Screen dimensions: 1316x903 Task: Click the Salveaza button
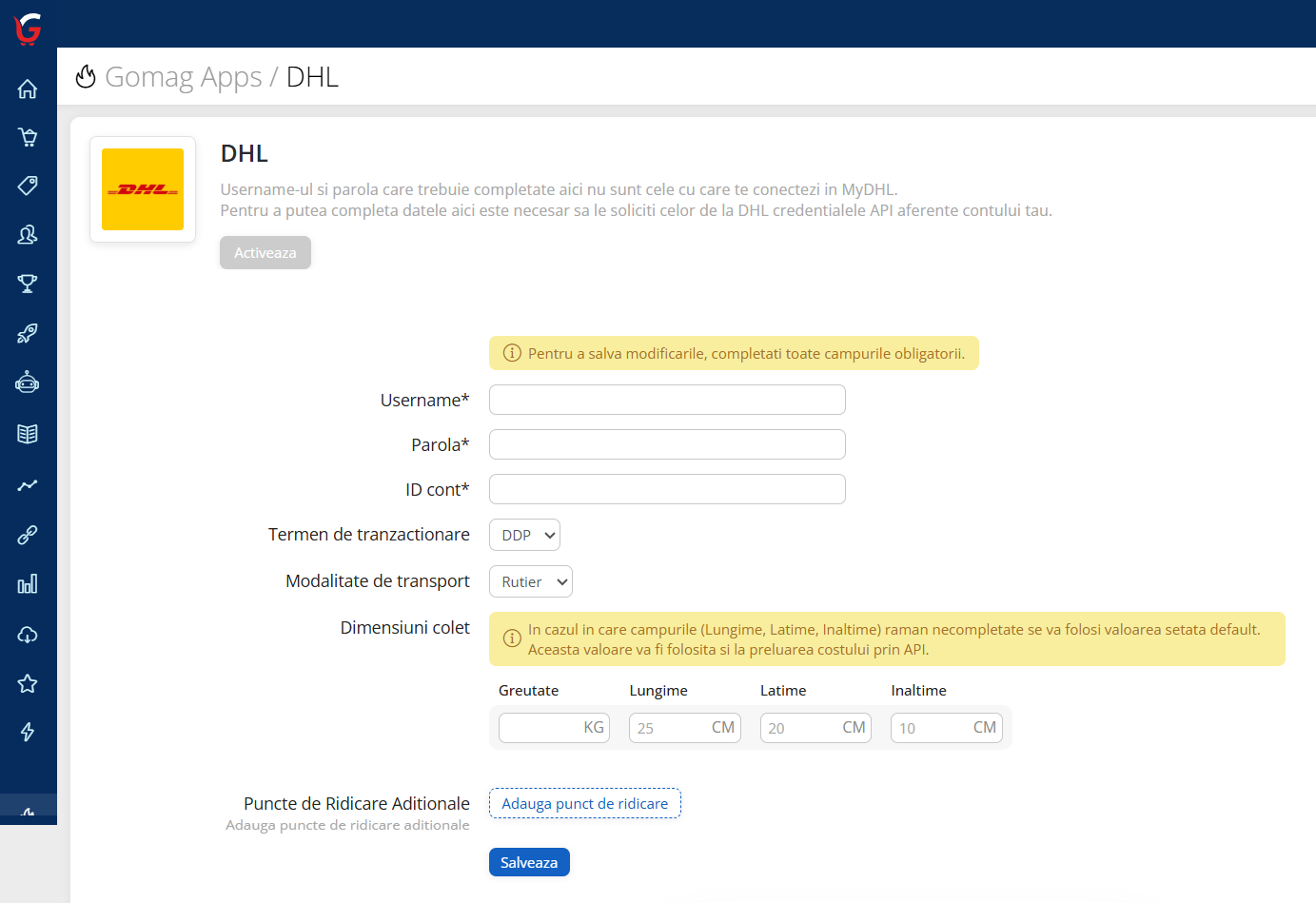(x=529, y=862)
